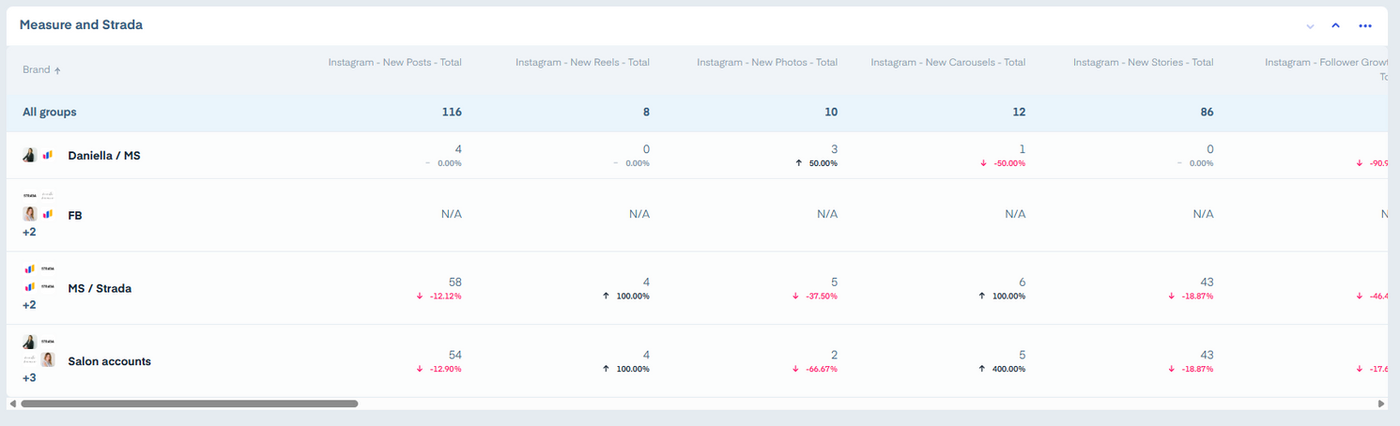Viewport: 1400px width, 426px height.
Task: Open the three-dots widget options menu
Action: pos(1365,25)
